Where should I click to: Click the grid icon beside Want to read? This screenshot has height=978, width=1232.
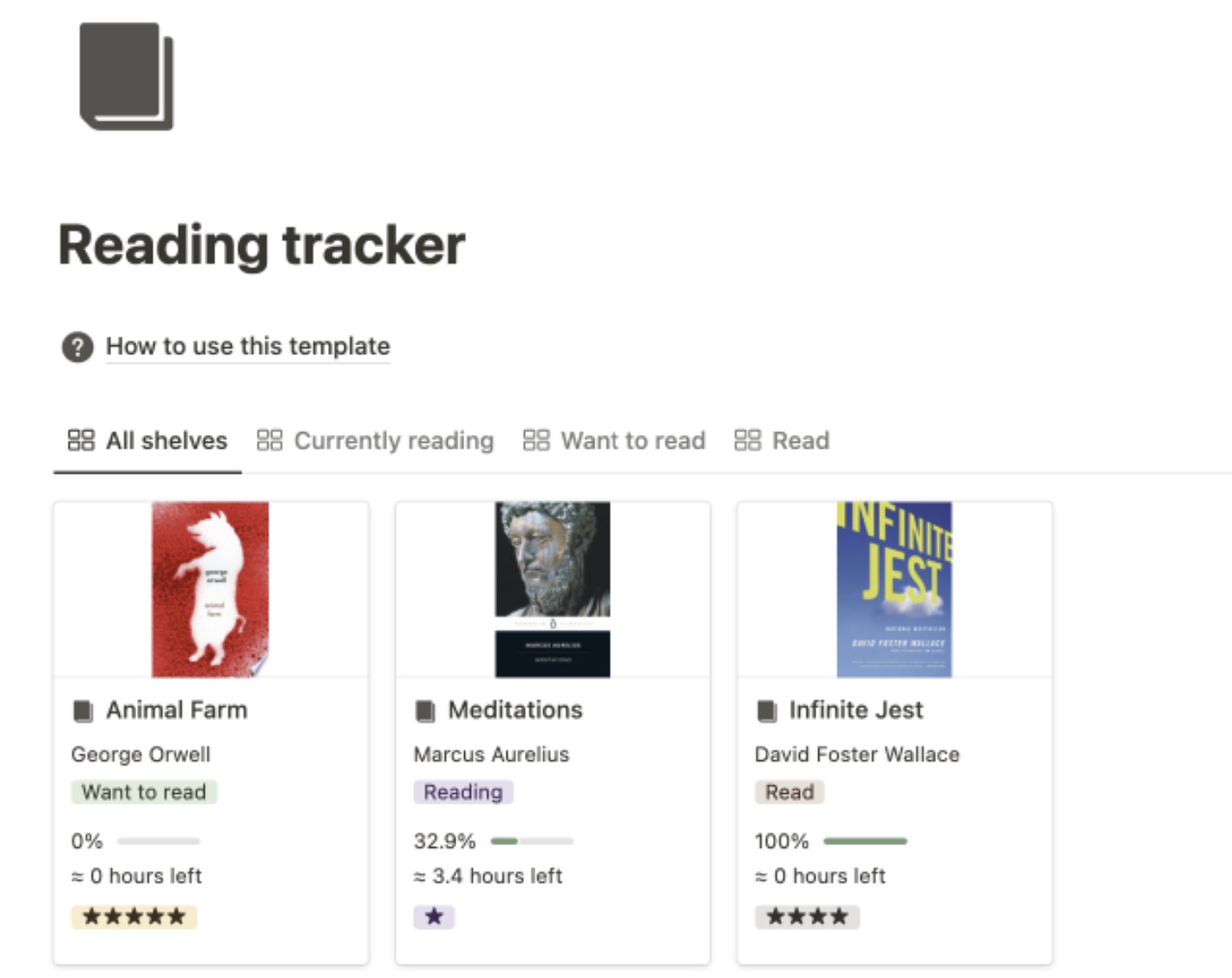coord(536,440)
